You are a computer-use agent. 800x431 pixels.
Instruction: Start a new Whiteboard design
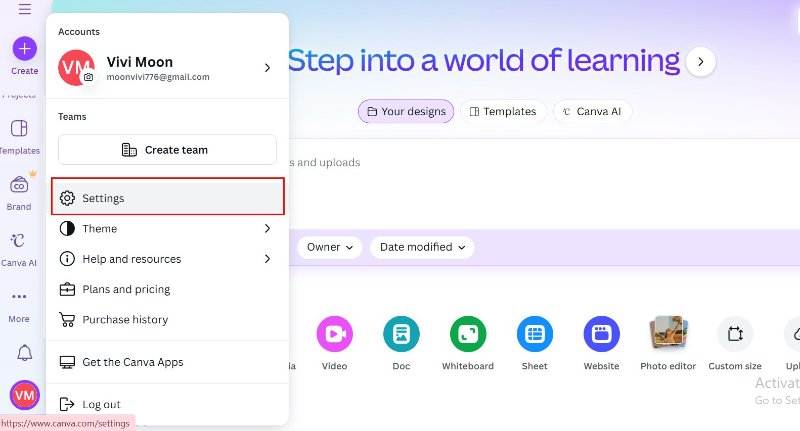(467, 334)
